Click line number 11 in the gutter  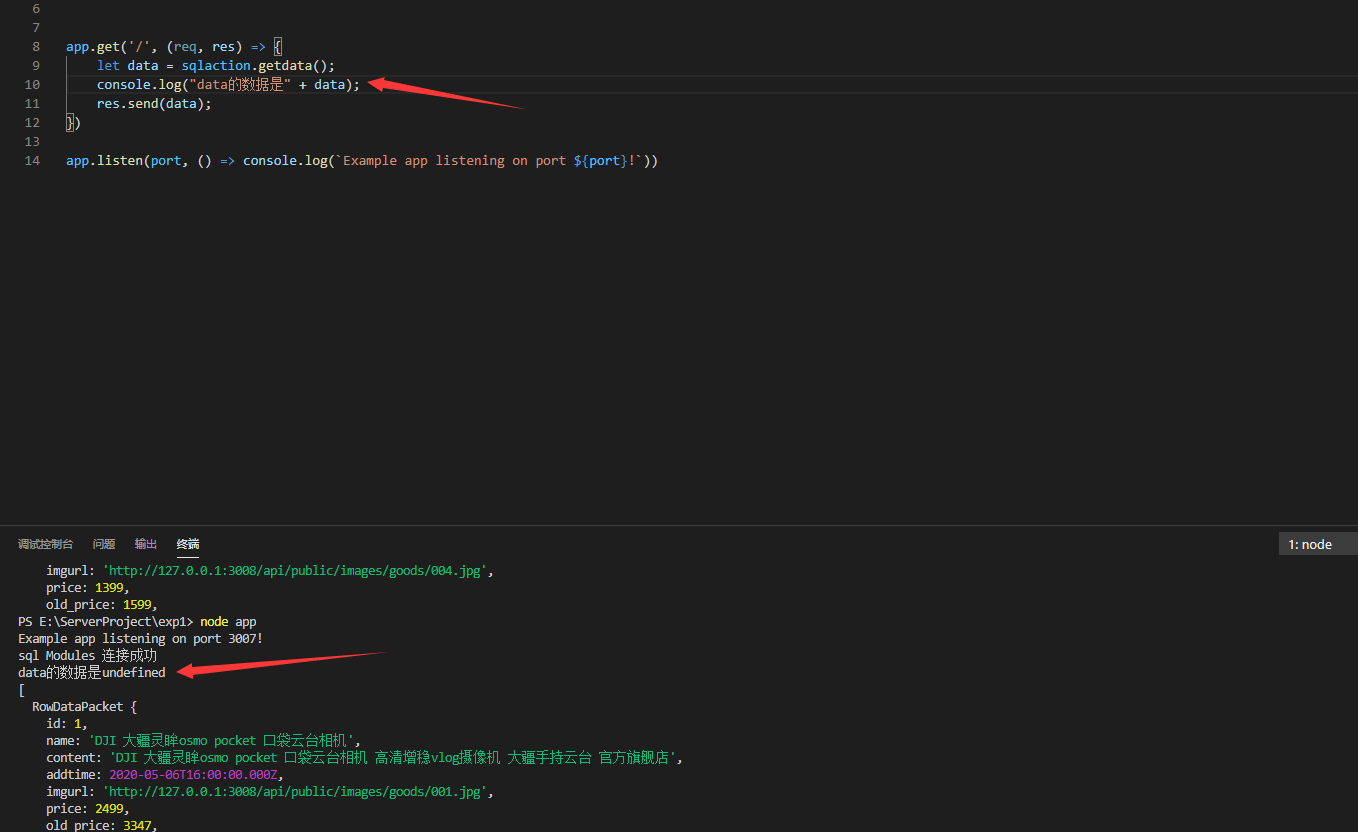pyautogui.click(x=32, y=104)
